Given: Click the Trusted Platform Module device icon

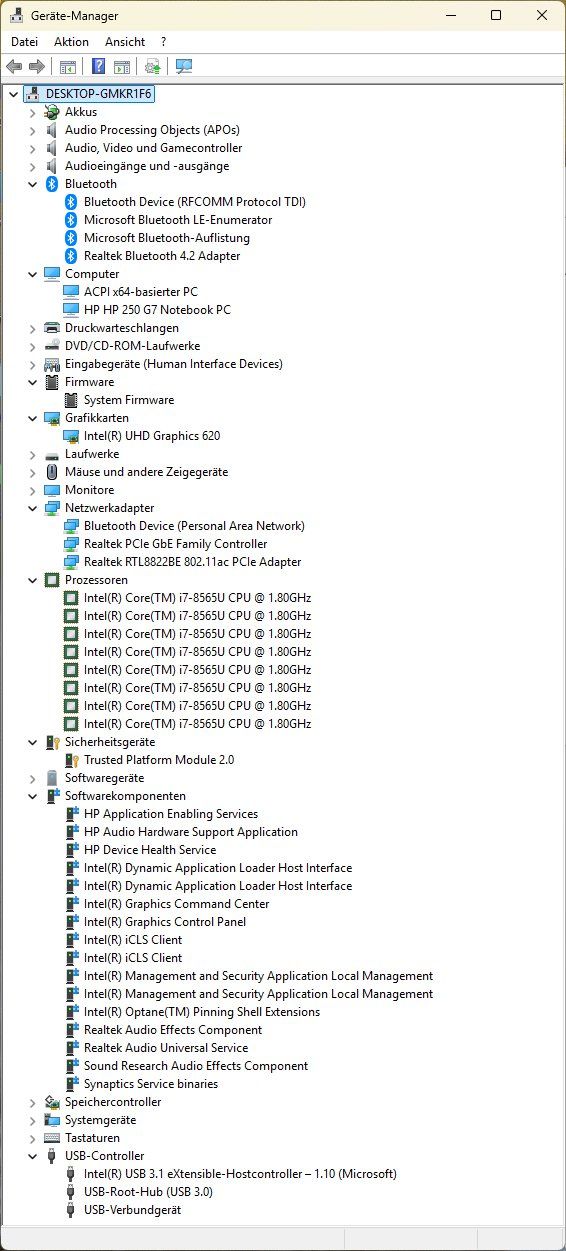Looking at the screenshot, I should (71, 760).
